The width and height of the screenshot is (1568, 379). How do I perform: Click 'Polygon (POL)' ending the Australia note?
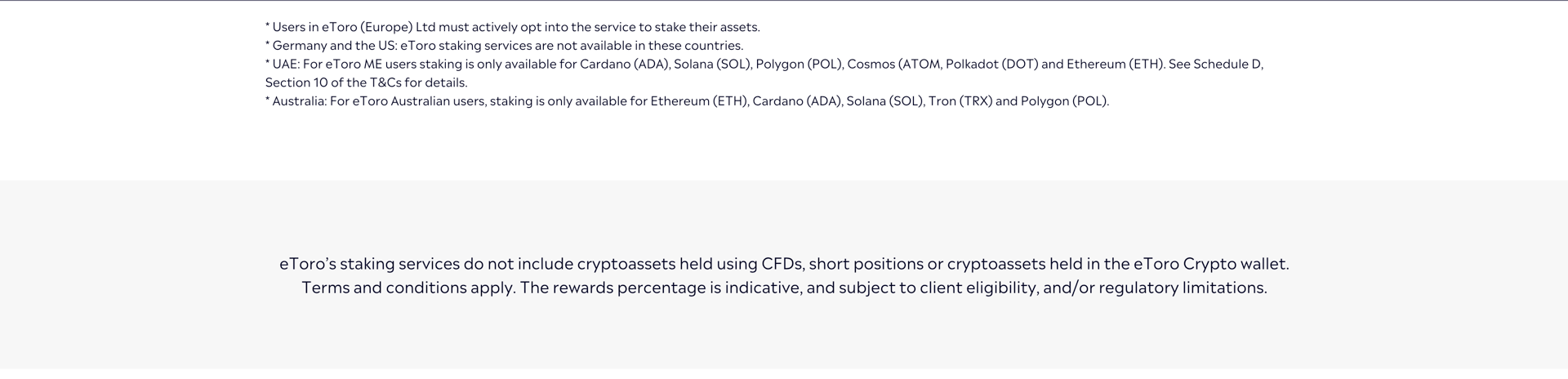pos(1063,101)
